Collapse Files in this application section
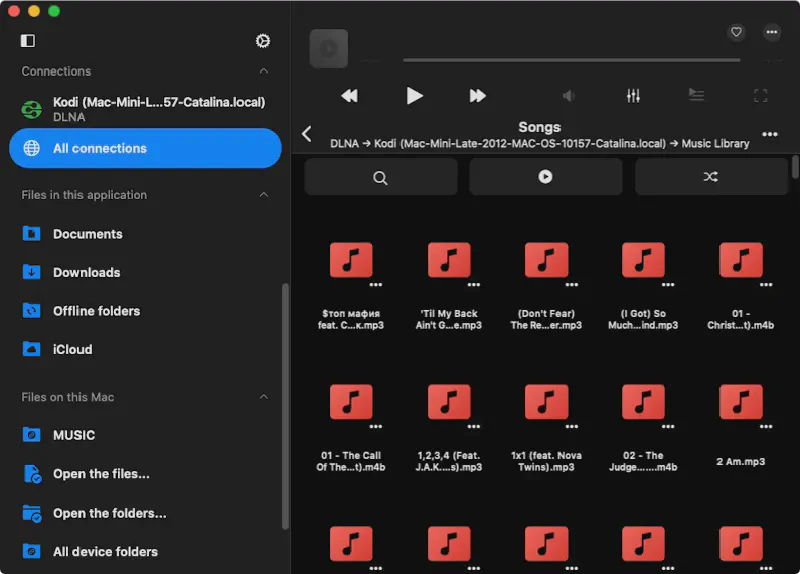Image resolution: width=800 pixels, height=574 pixels. [x=264, y=195]
